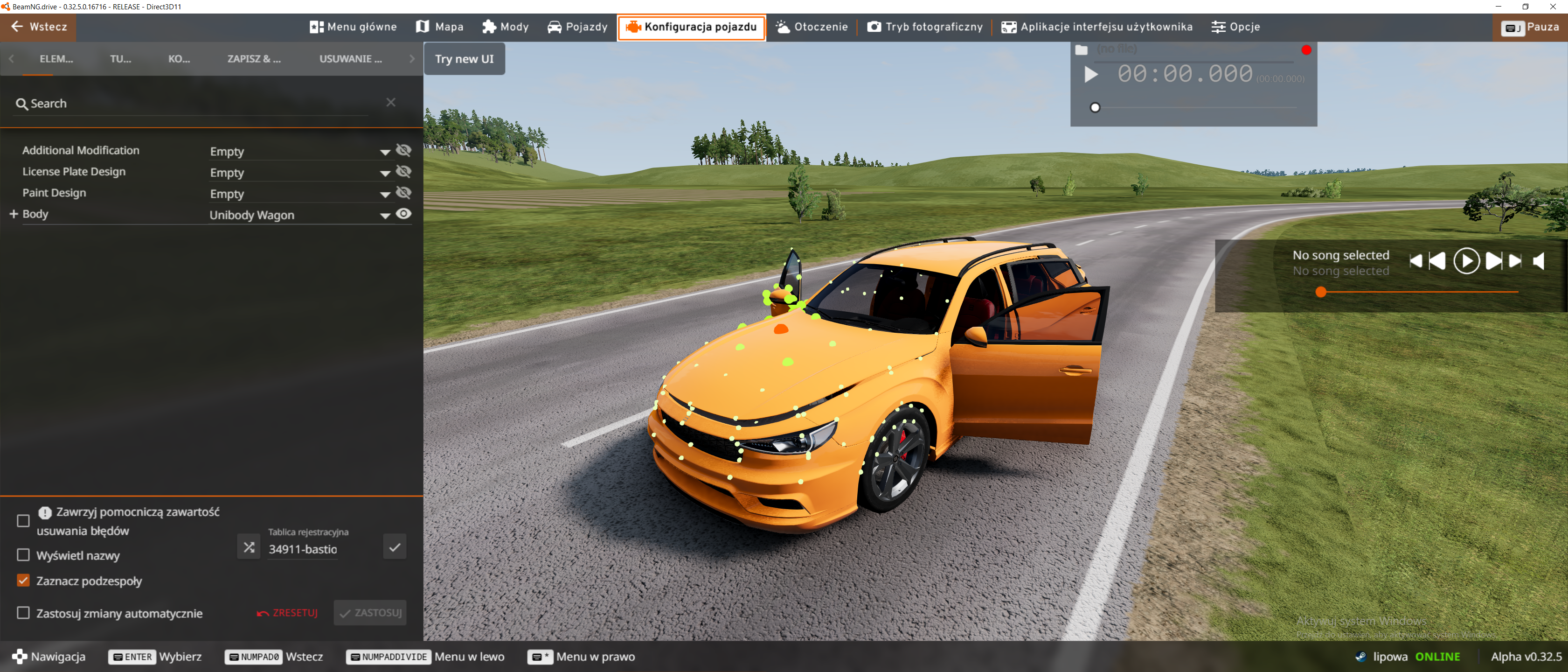Start recording with red record dot
Image resolution: width=1568 pixels, height=672 pixels.
click(1306, 50)
